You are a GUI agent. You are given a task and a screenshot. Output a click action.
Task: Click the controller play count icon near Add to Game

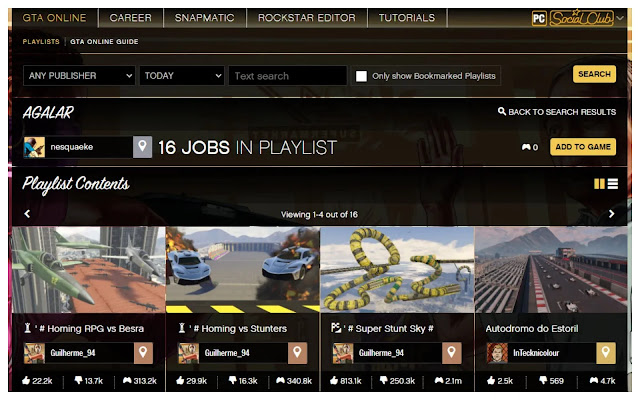coord(526,147)
